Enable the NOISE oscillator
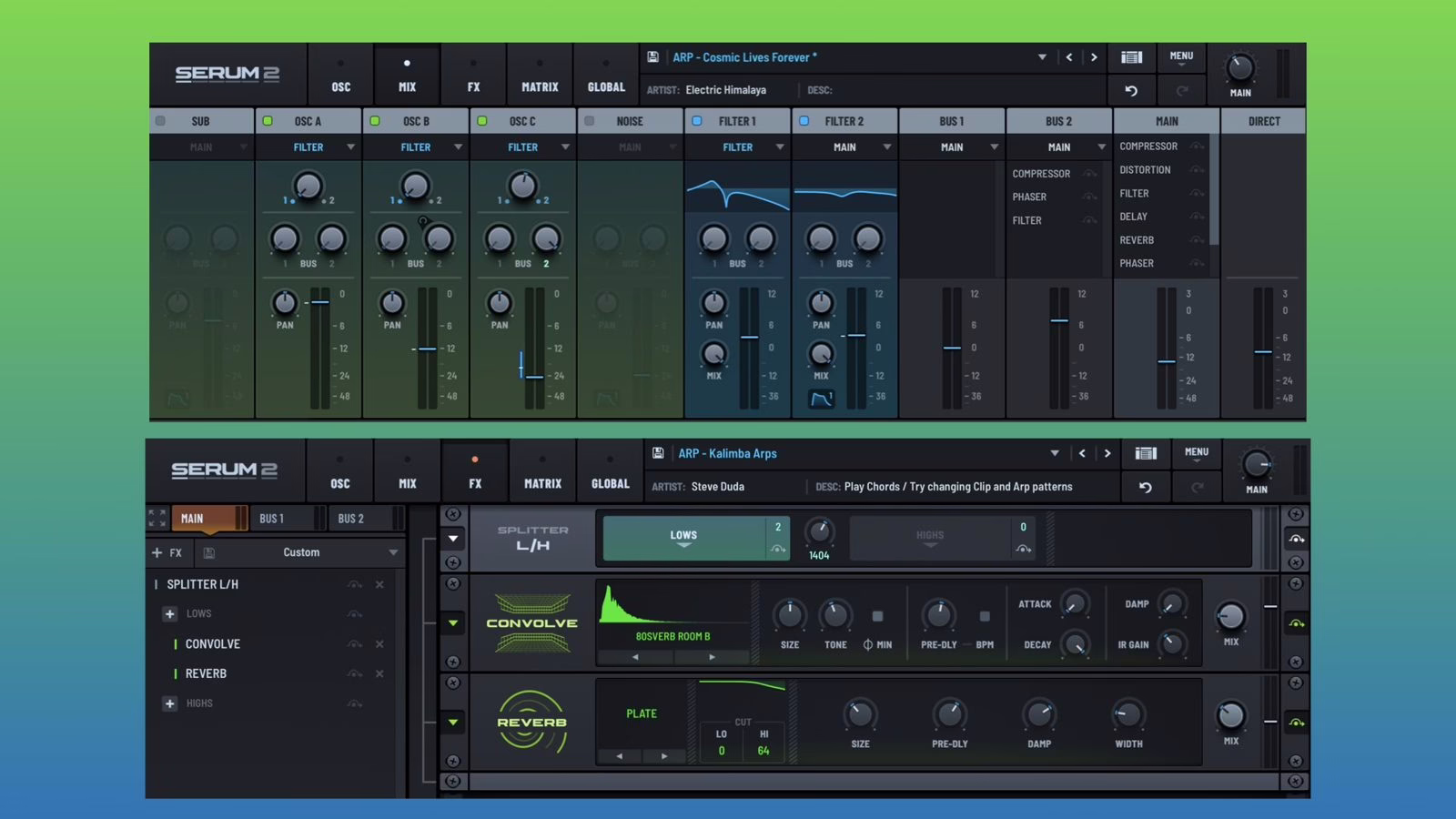The image size is (1456, 819). click(589, 121)
